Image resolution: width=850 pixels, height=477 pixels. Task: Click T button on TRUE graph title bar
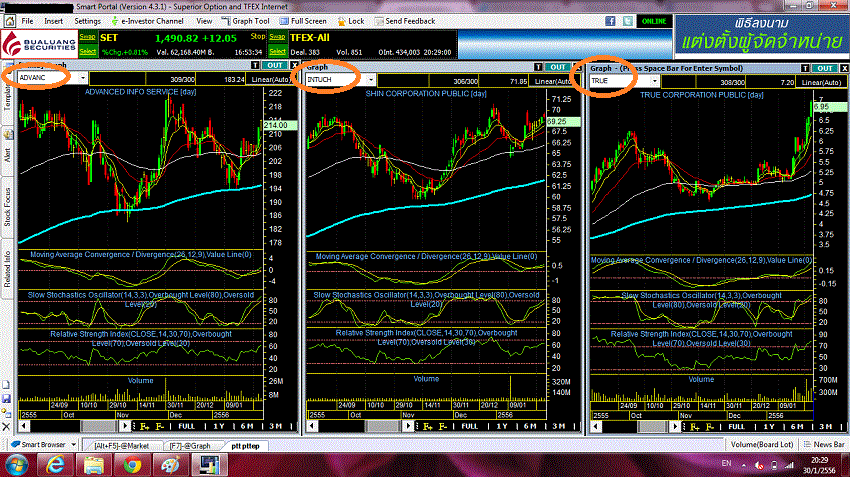pyautogui.click(x=806, y=68)
